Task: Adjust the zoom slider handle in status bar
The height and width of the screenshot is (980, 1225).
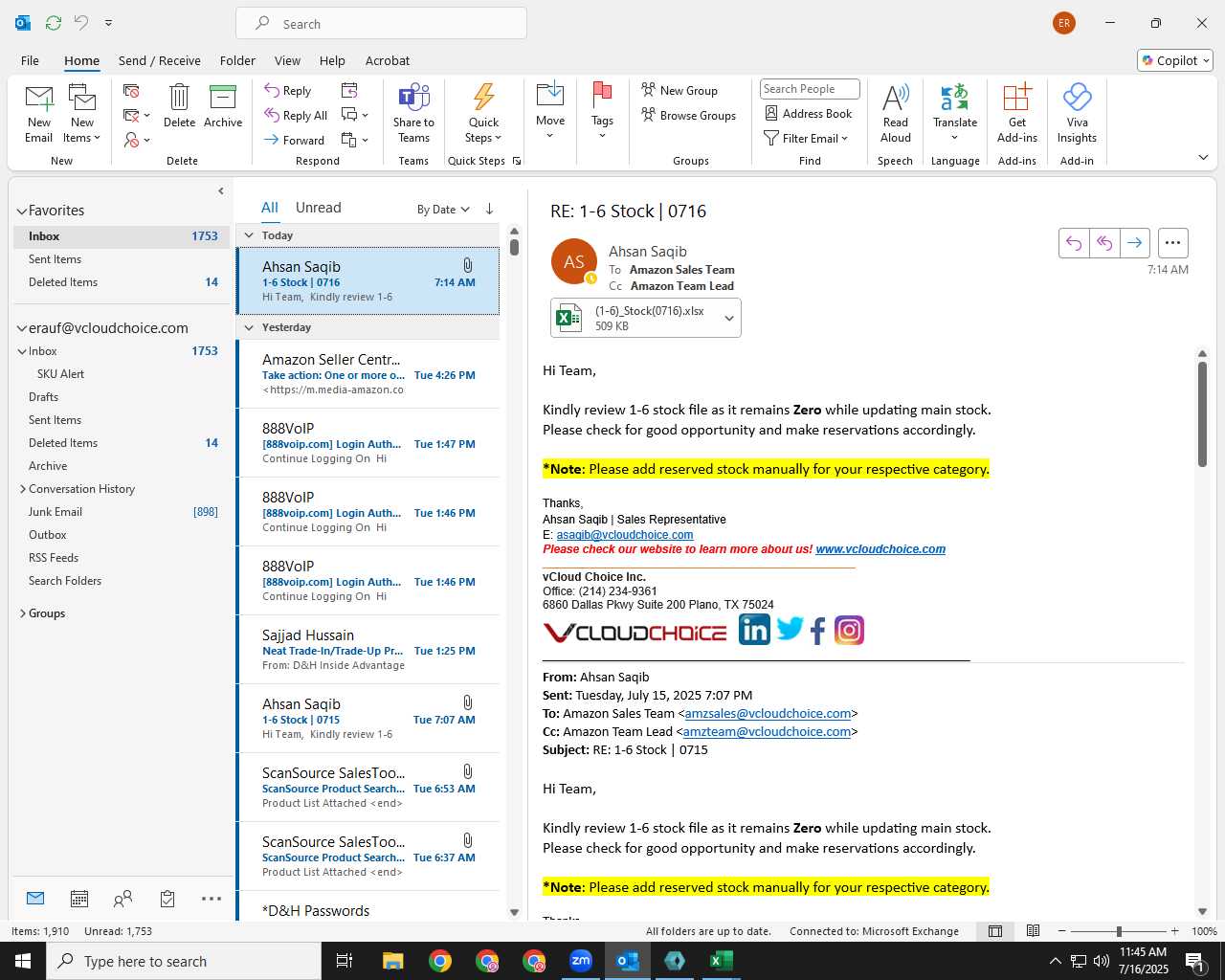Action: pyautogui.click(x=1118, y=931)
